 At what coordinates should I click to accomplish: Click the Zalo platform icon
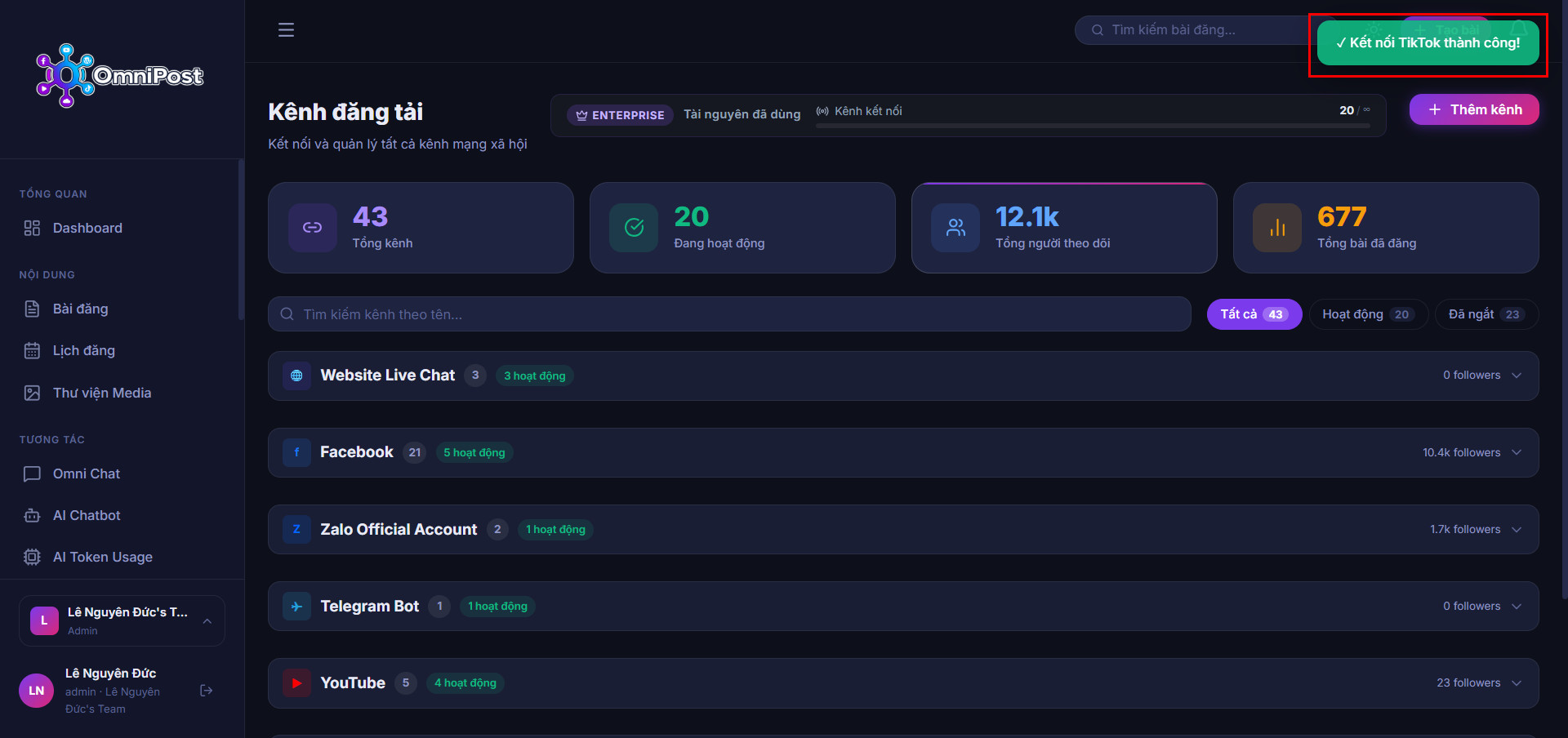click(x=296, y=529)
